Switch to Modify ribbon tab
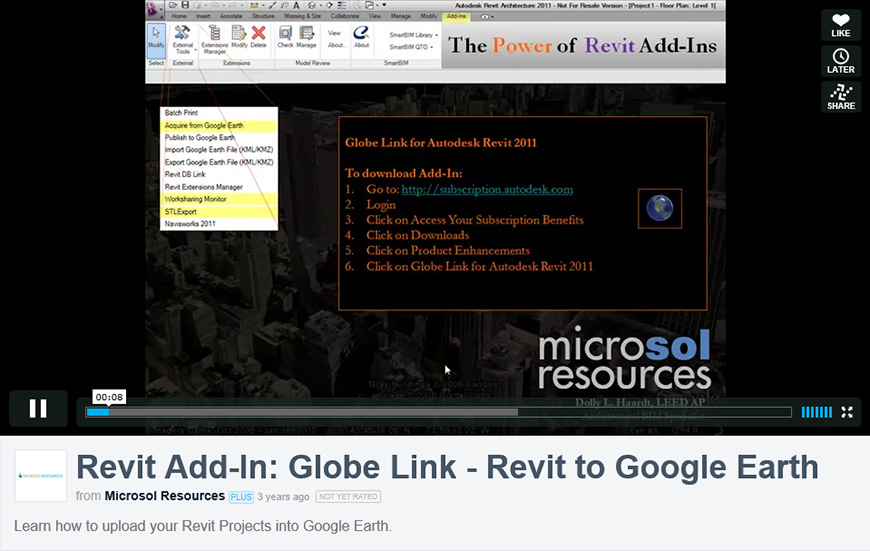This screenshot has width=870, height=551. pyautogui.click(x=428, y=16)
